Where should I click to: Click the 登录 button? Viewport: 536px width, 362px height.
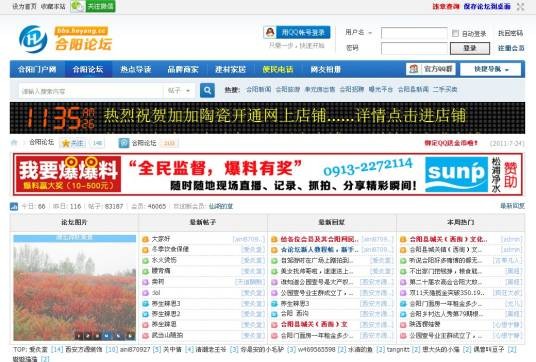coord(470,48)
